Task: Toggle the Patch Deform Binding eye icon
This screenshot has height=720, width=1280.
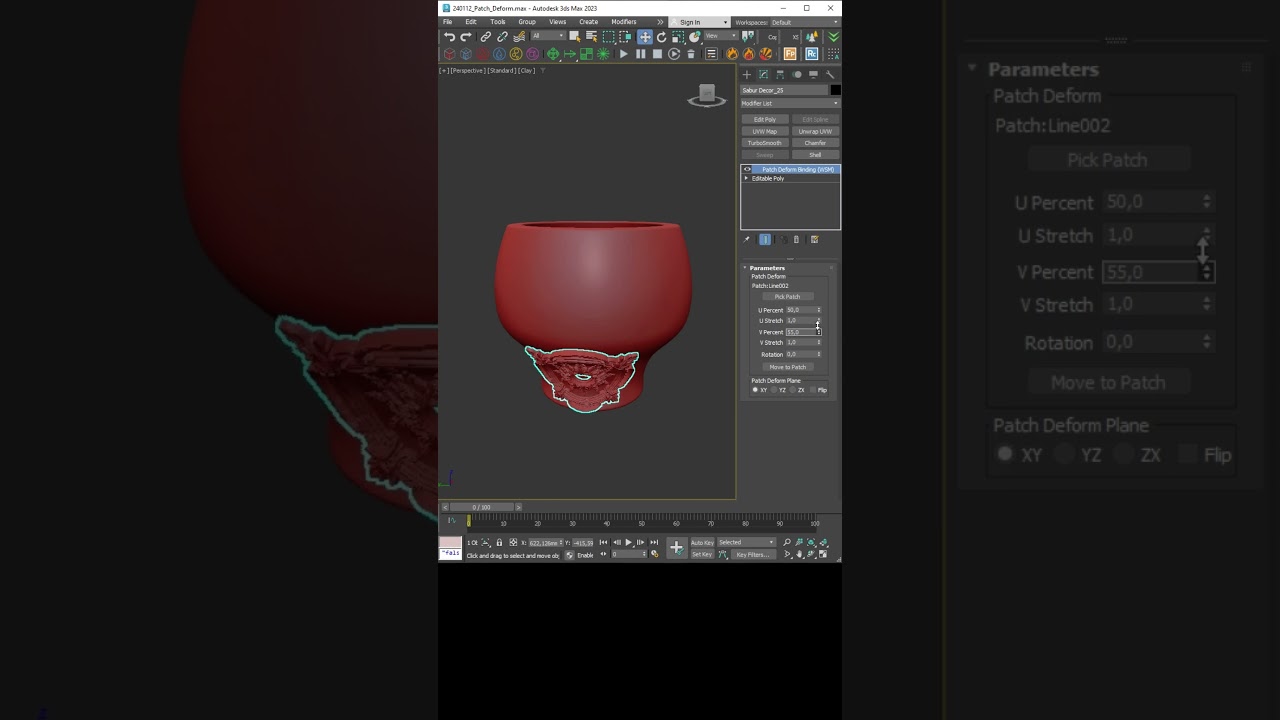Action: click(747, 169)
